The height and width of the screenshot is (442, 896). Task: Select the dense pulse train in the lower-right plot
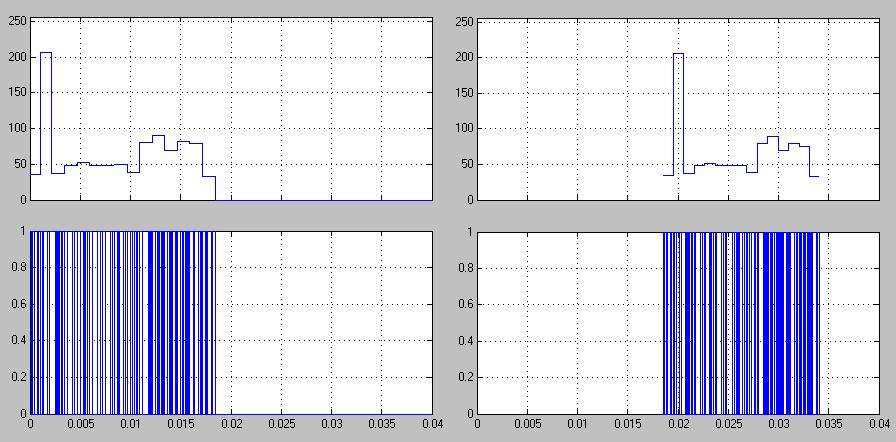pos(741,323)
